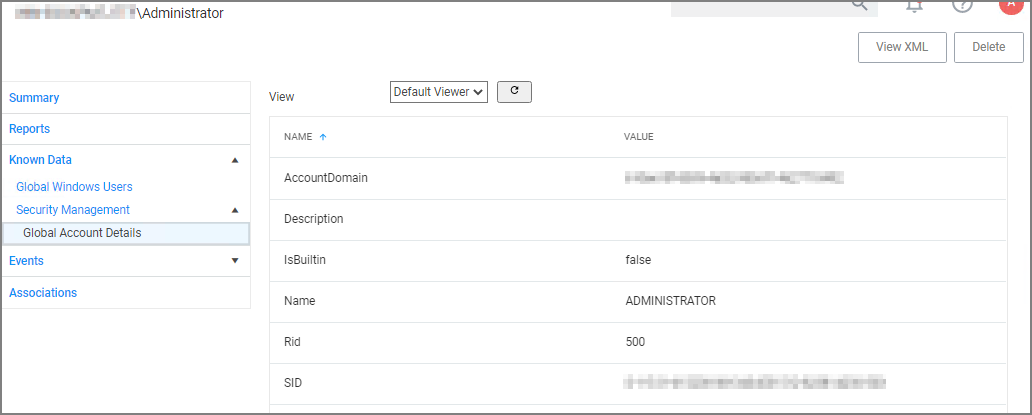Collapse the Security Management arrow

(x=235, y=210)
